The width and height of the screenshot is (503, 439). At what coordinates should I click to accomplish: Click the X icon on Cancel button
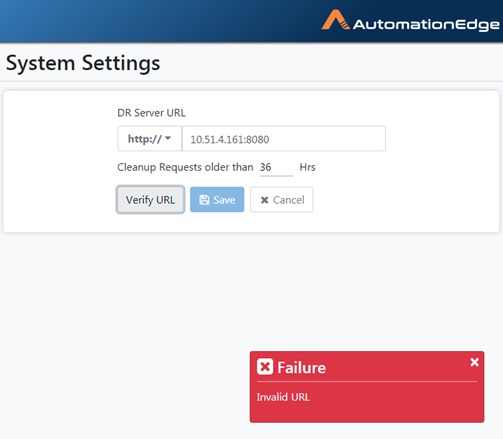(265, 200)
